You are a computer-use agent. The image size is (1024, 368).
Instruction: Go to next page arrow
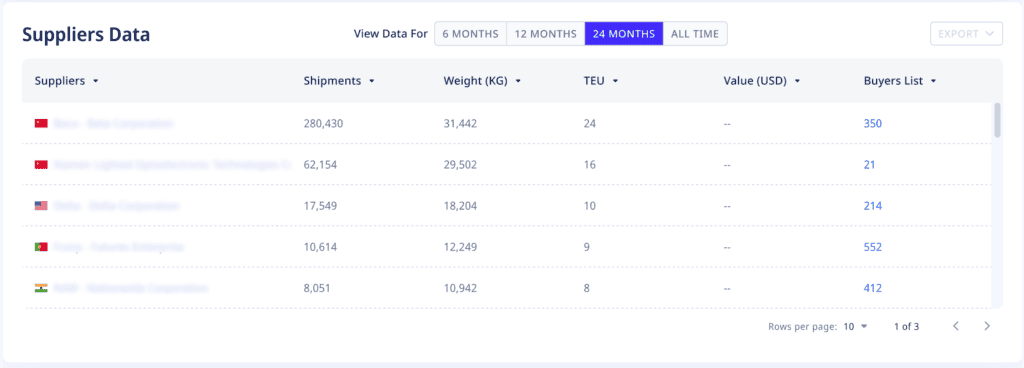pyautogui.click(x=987, y=326)
